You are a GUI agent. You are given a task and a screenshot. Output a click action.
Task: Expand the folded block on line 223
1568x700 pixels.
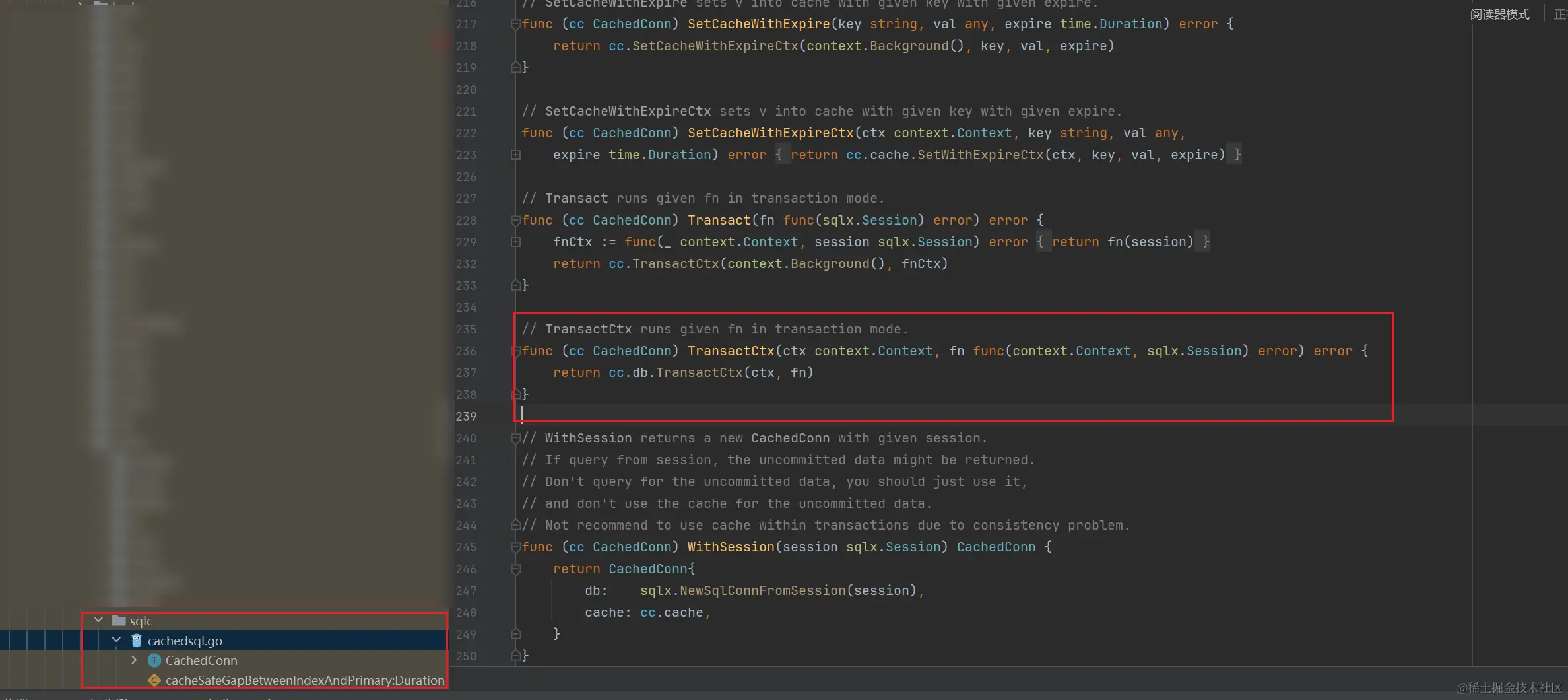515,155
